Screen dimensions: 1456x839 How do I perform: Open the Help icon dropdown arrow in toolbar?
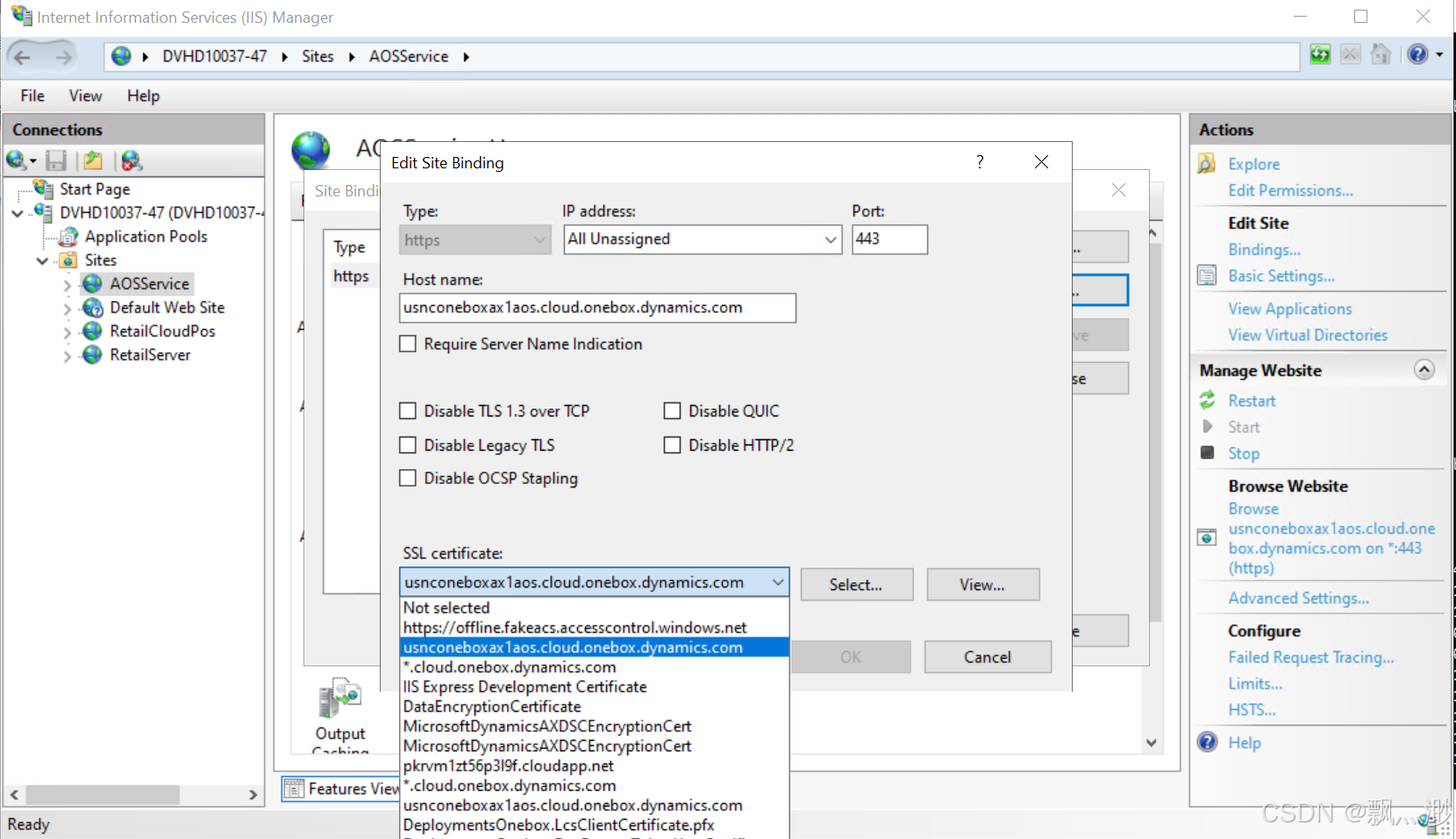(1439, 54)
